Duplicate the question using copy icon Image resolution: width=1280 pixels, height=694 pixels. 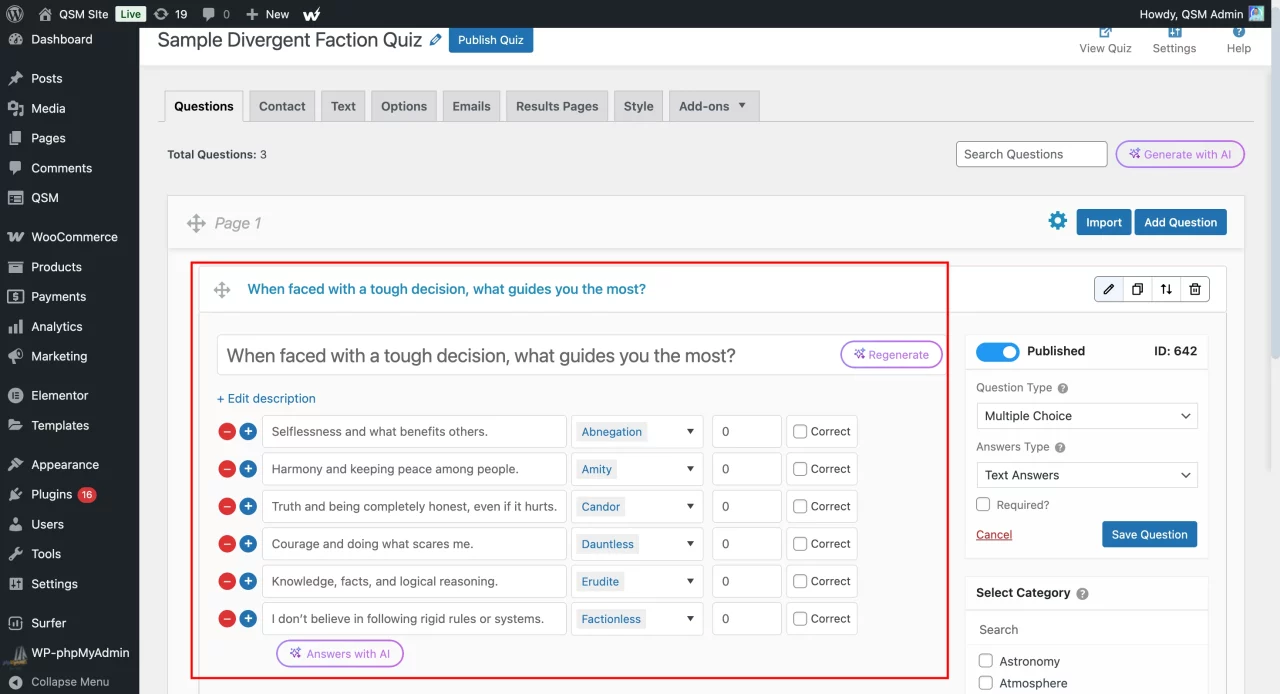point(1137,289)
